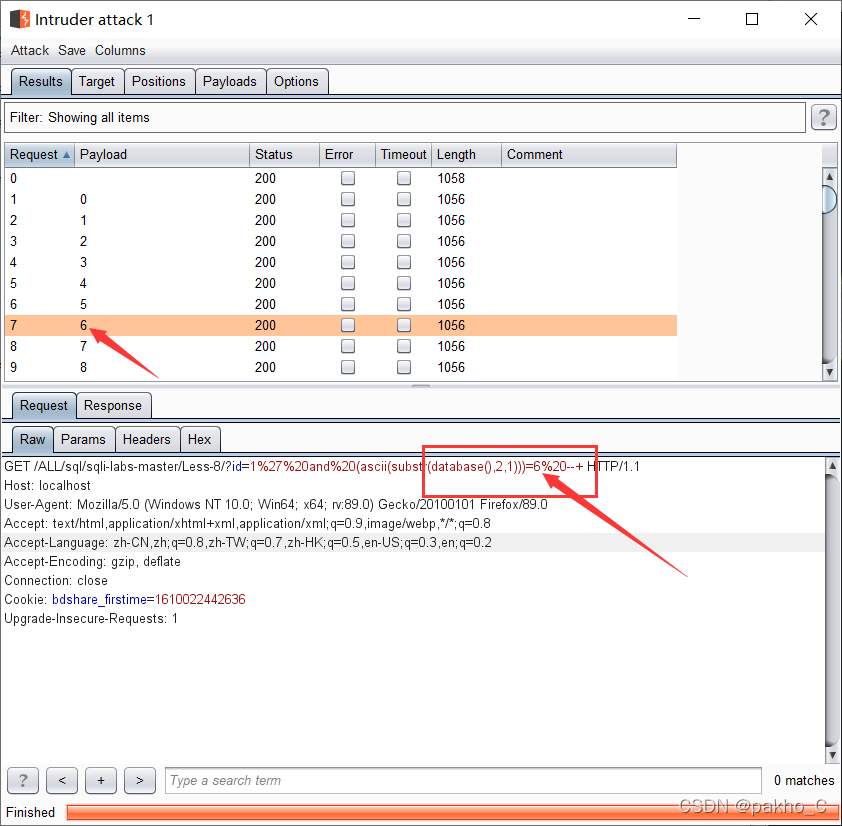The image size is (842, 826).
Task: Go to previous search match with the < button
Action: [x=62, y=780]
